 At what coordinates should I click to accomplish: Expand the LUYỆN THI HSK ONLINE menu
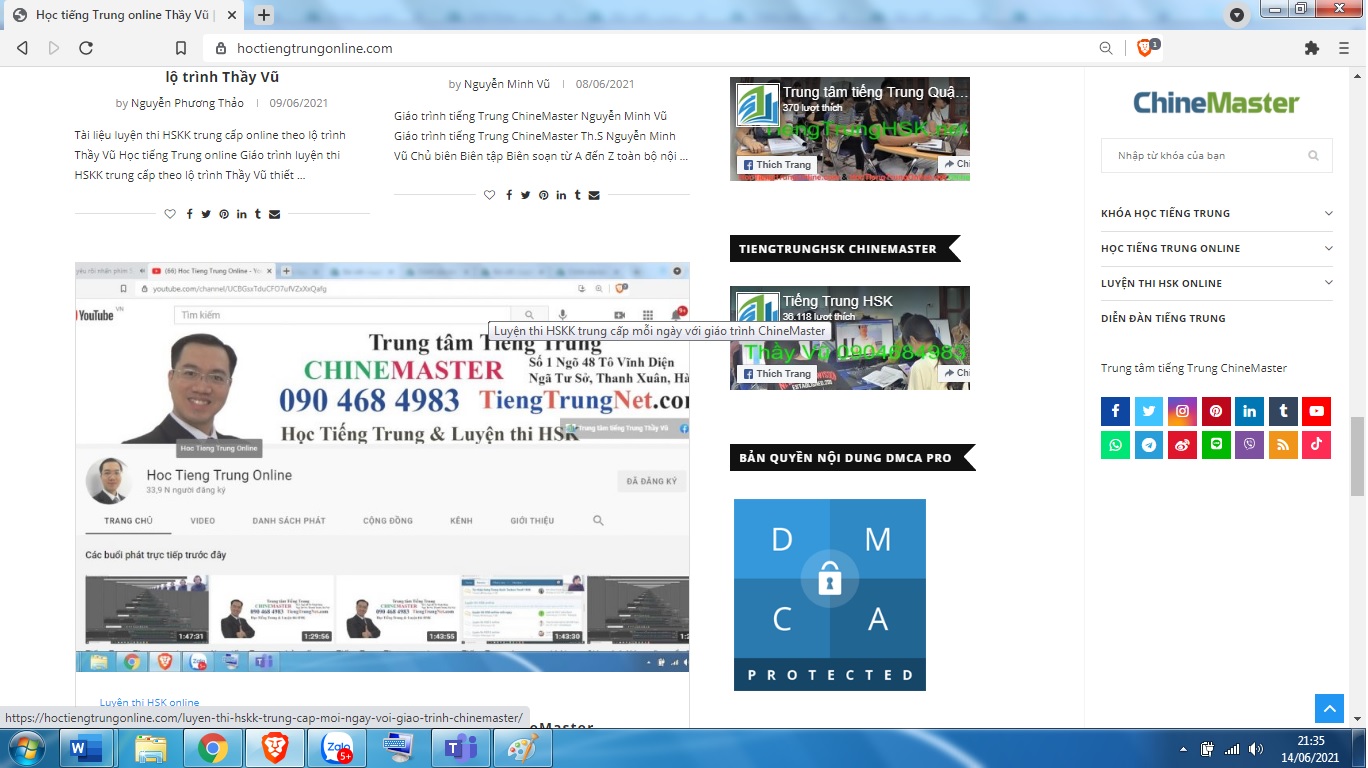click(1328, 283)
